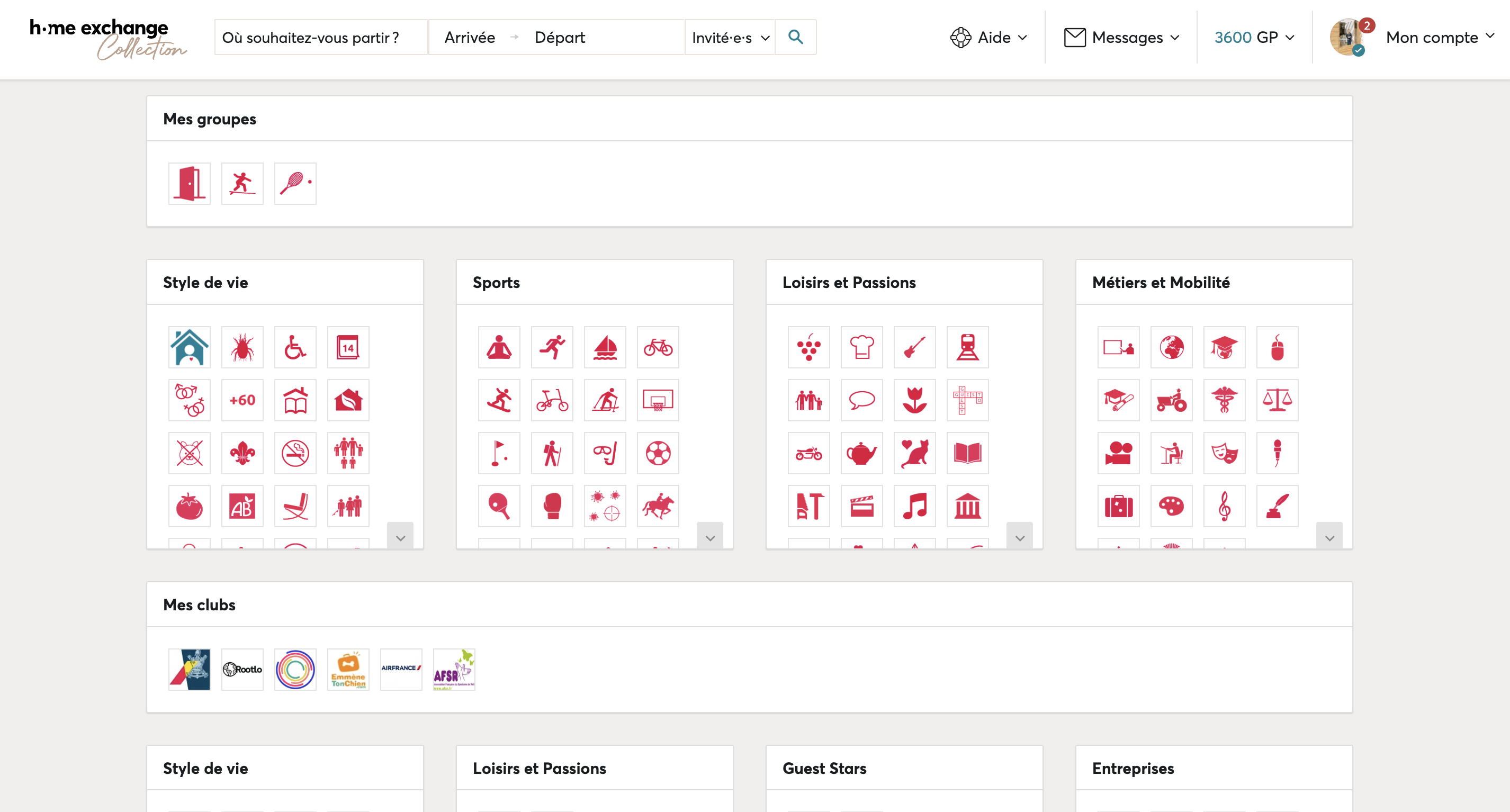Expand the Sports group list
The width and height of the screenshot is (1510, 812).
coord(710,537)
